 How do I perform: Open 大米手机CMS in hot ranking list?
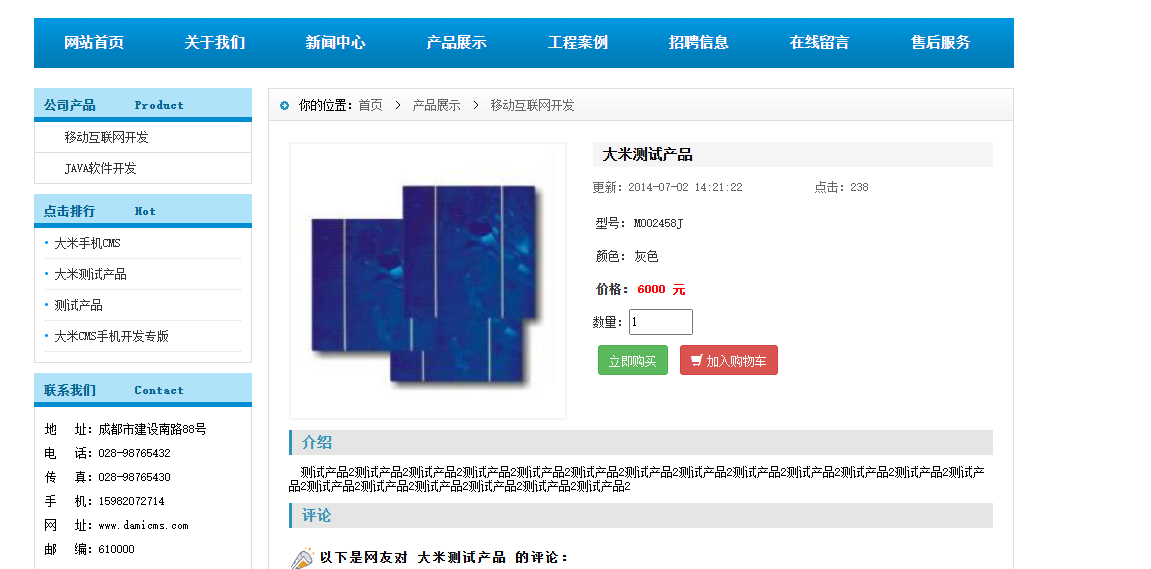point(87,243)
